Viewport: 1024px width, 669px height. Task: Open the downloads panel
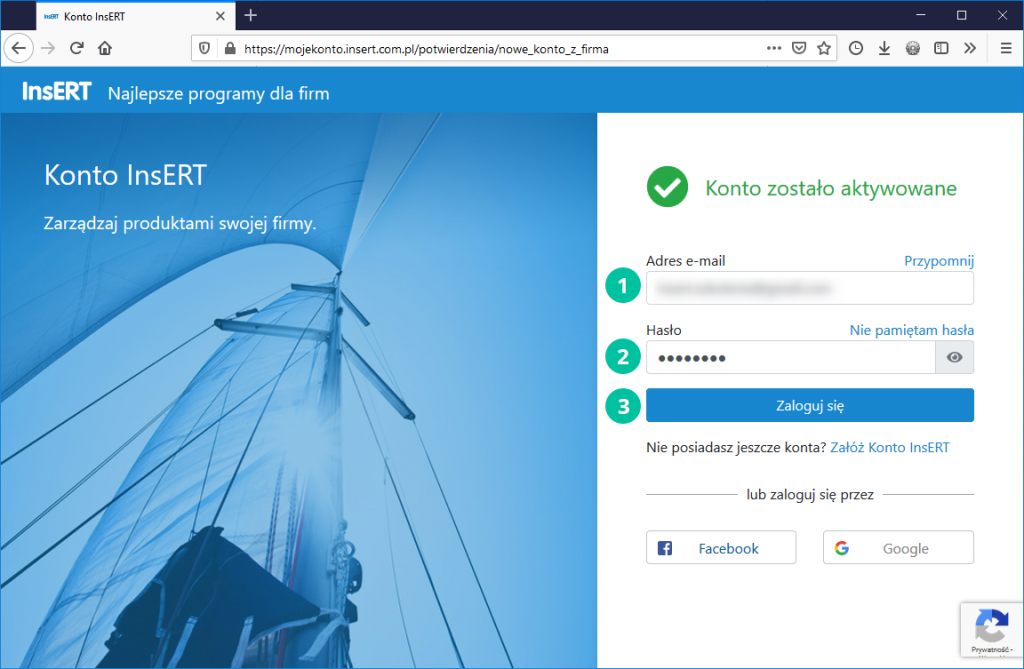tap(884, 48)
